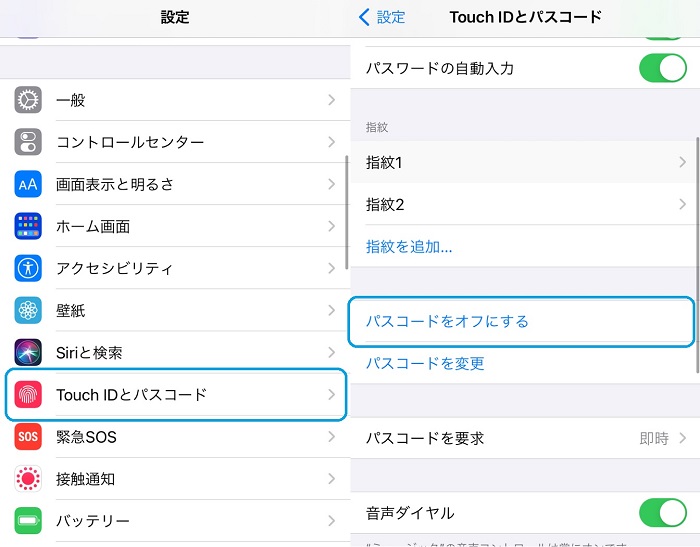This screenshot has width=700, height=547.
Task: Open 壁紙 settings entry
Action: point(175,310)
